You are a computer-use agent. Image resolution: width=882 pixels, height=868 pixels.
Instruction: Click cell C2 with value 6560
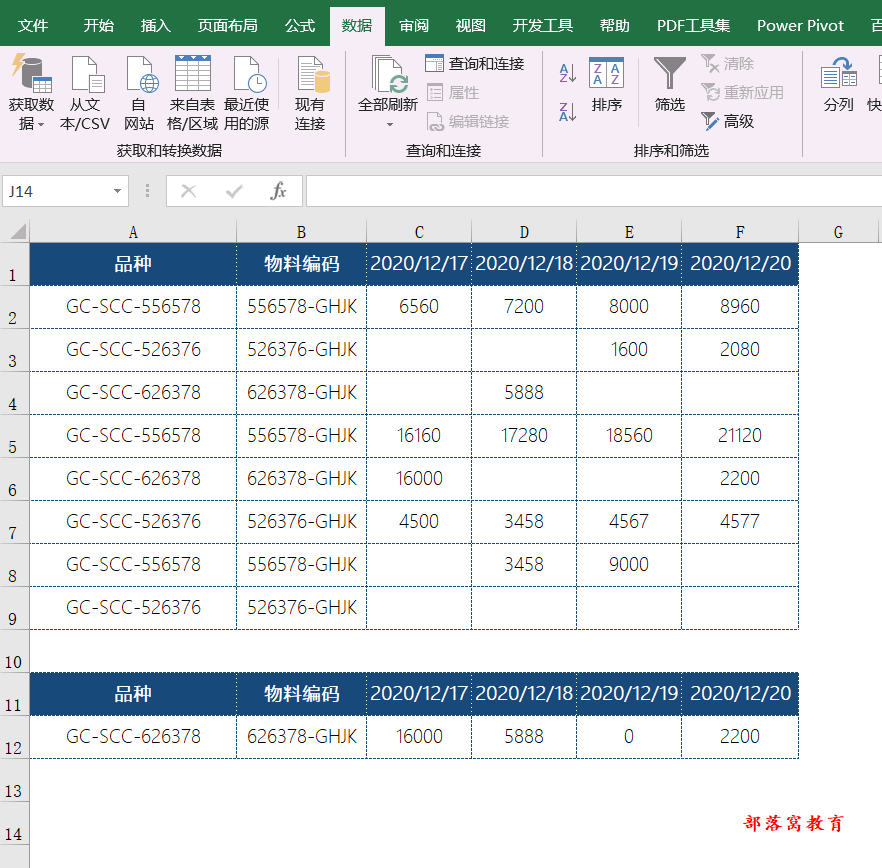418,307
